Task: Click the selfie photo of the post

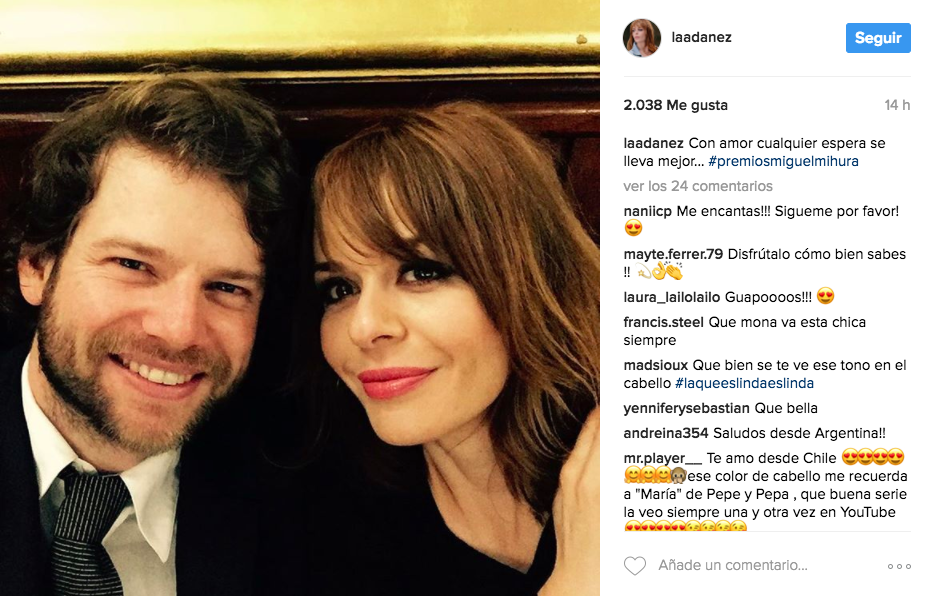Action: coord(300,298)
